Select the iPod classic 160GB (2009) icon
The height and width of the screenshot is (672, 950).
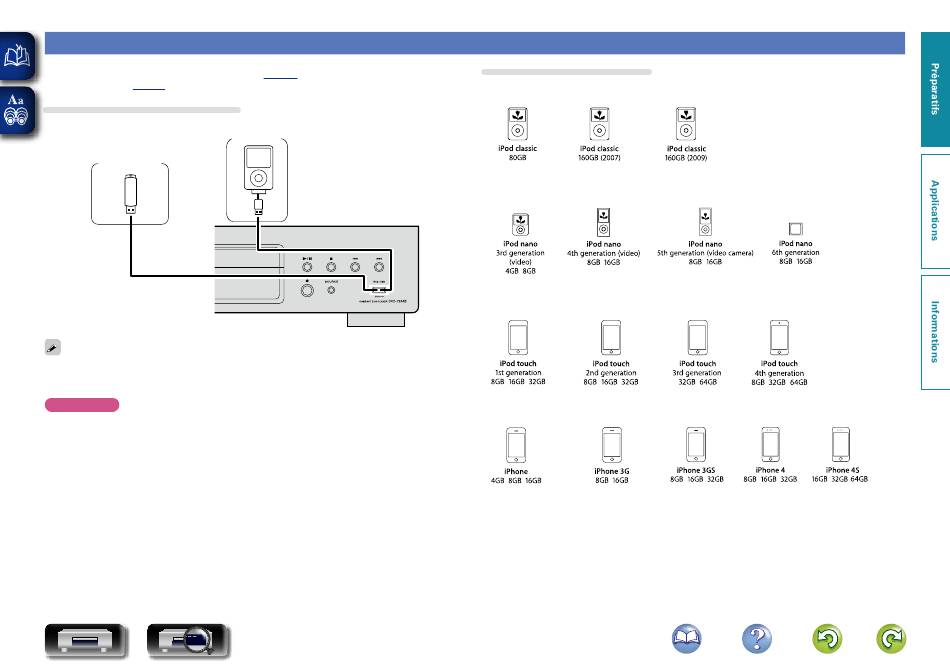(686, 124)
